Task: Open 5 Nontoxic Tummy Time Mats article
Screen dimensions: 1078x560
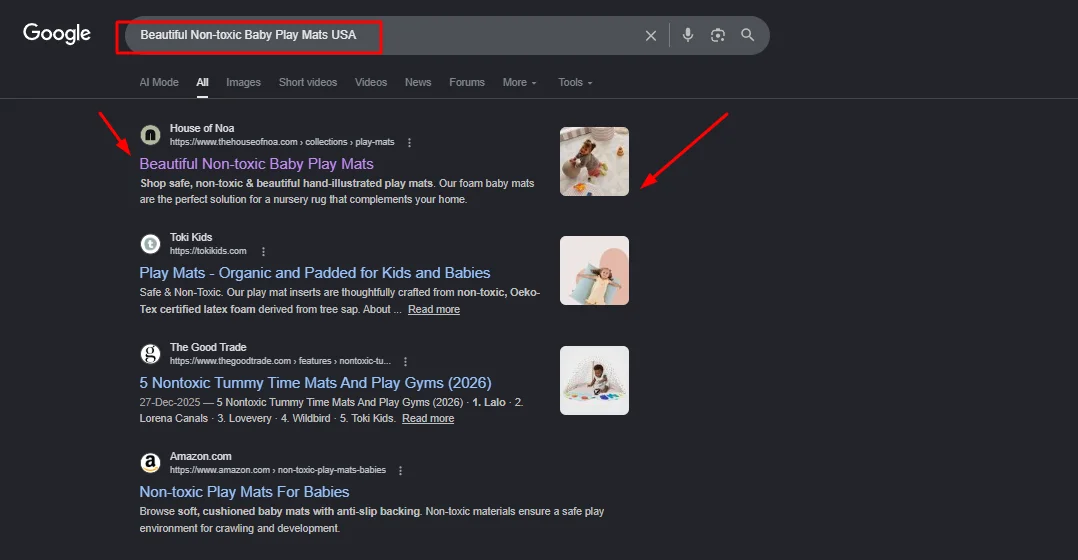Action: pos(315,383)
